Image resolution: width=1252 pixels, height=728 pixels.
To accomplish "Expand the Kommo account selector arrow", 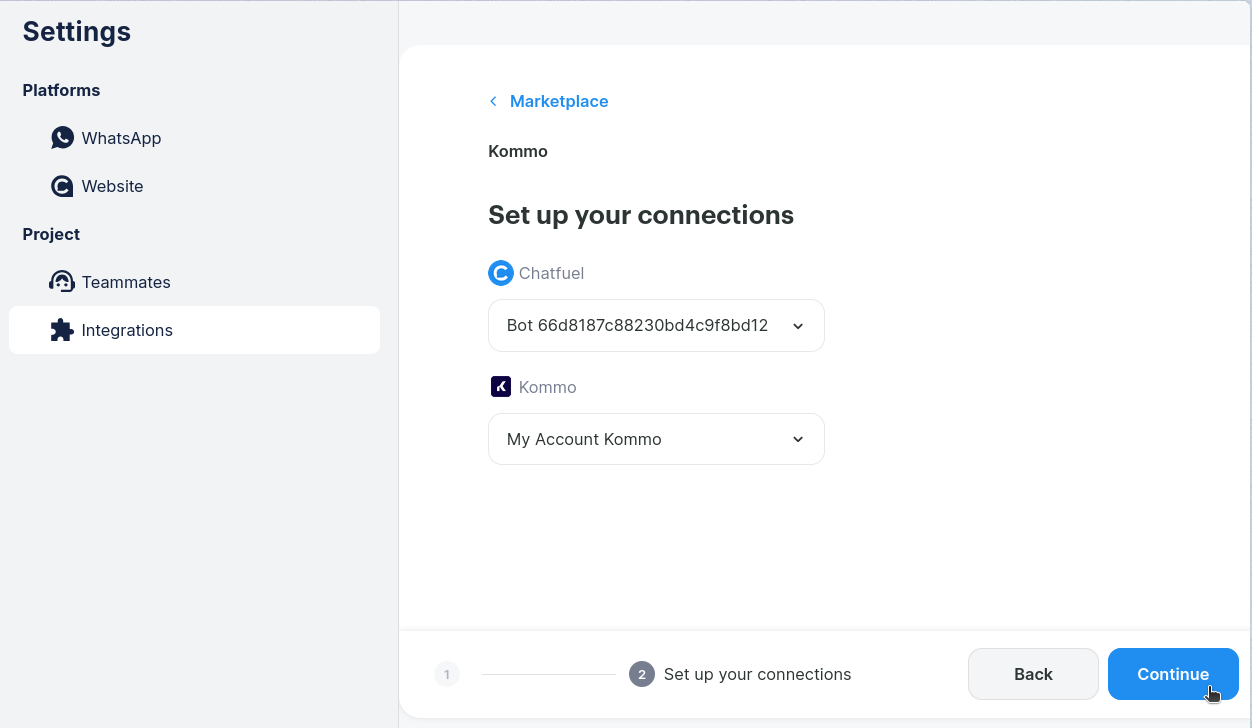I will pyautogui.click(x=797, y=440).
